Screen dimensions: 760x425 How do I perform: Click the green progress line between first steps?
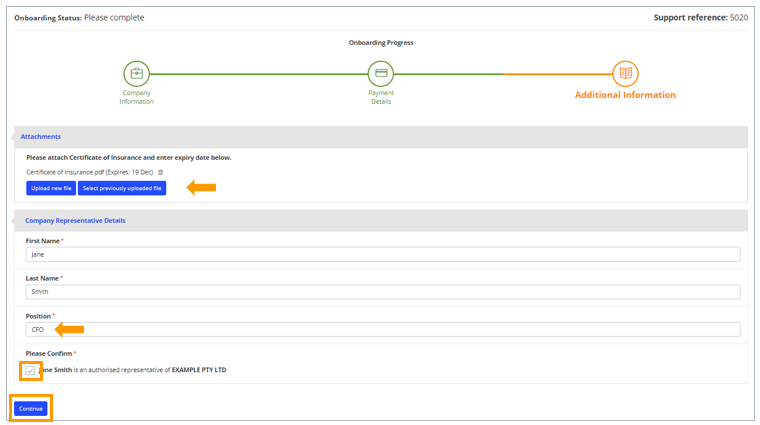coord(258,73)
